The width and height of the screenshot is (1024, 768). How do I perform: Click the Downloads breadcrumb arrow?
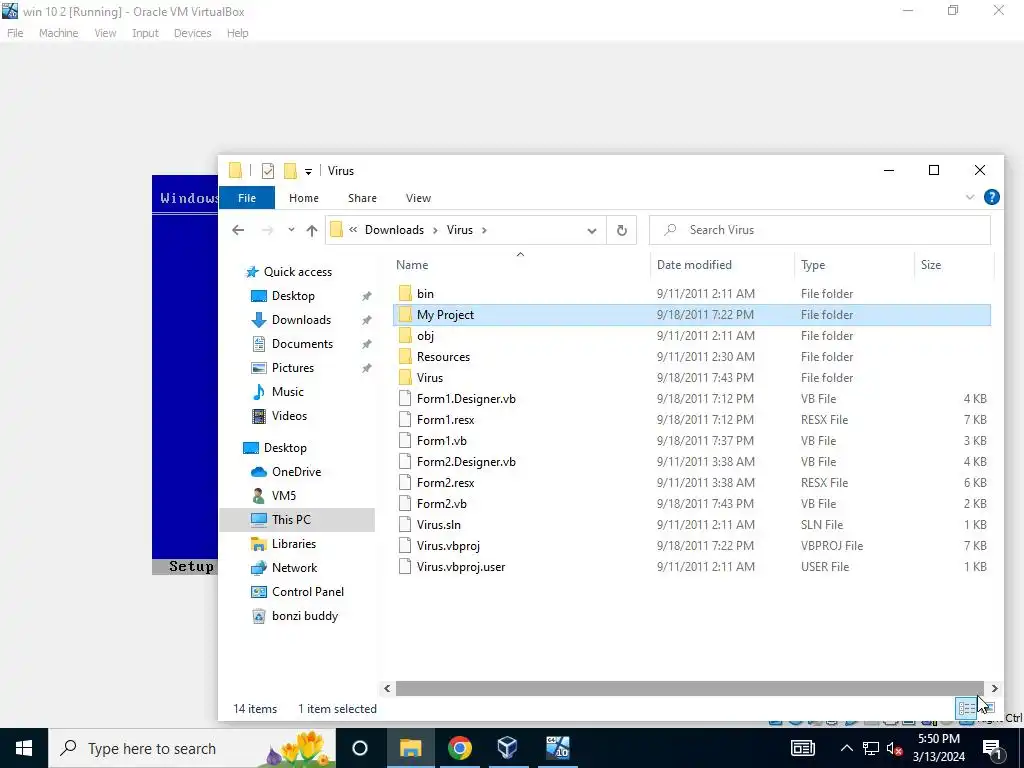tap(436, 230)
